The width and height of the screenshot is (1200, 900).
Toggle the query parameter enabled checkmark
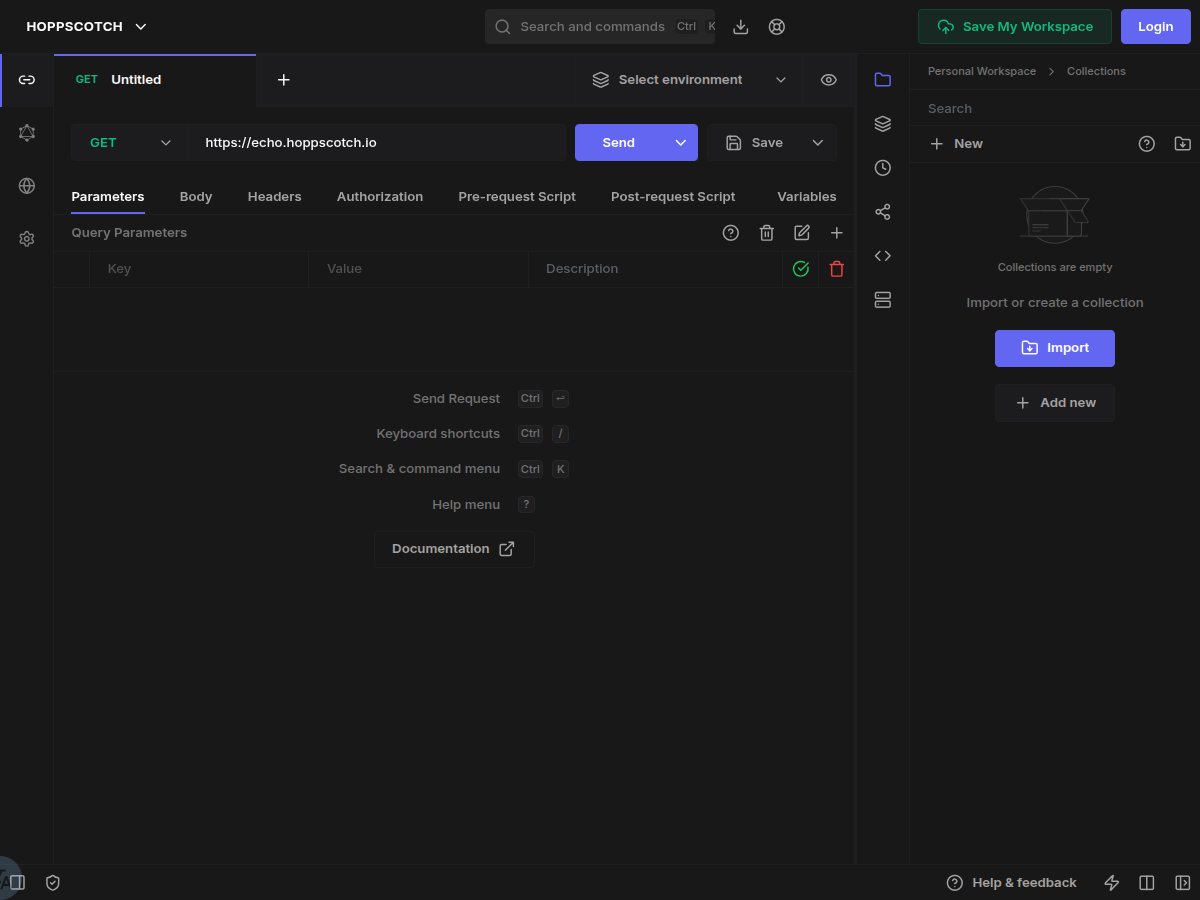pos(800,269)
